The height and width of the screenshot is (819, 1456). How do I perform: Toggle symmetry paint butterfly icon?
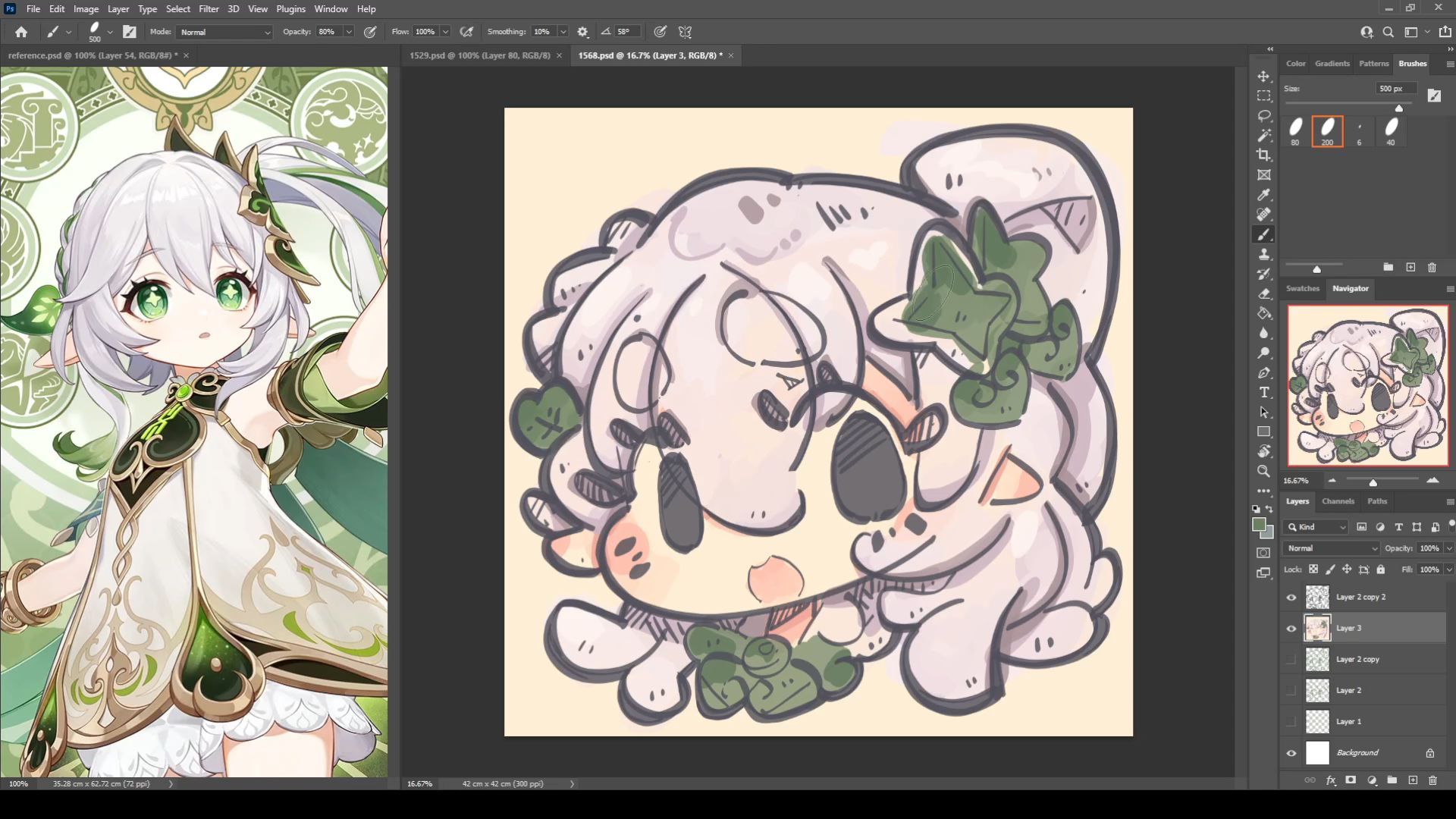(685, 32)
